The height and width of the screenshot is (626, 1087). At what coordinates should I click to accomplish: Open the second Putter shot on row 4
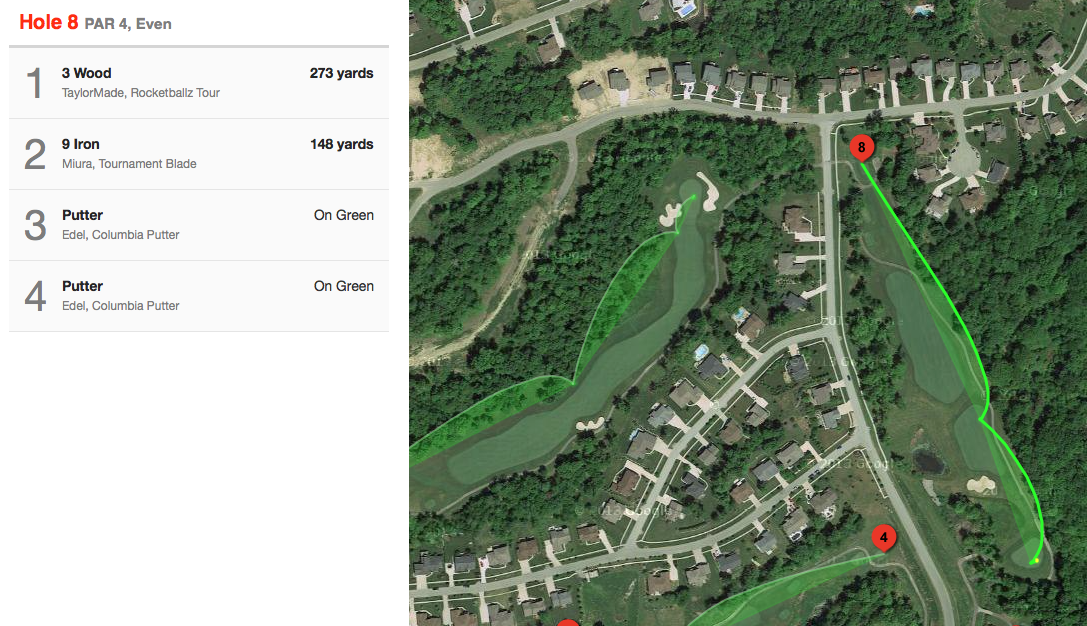[199, 297]
